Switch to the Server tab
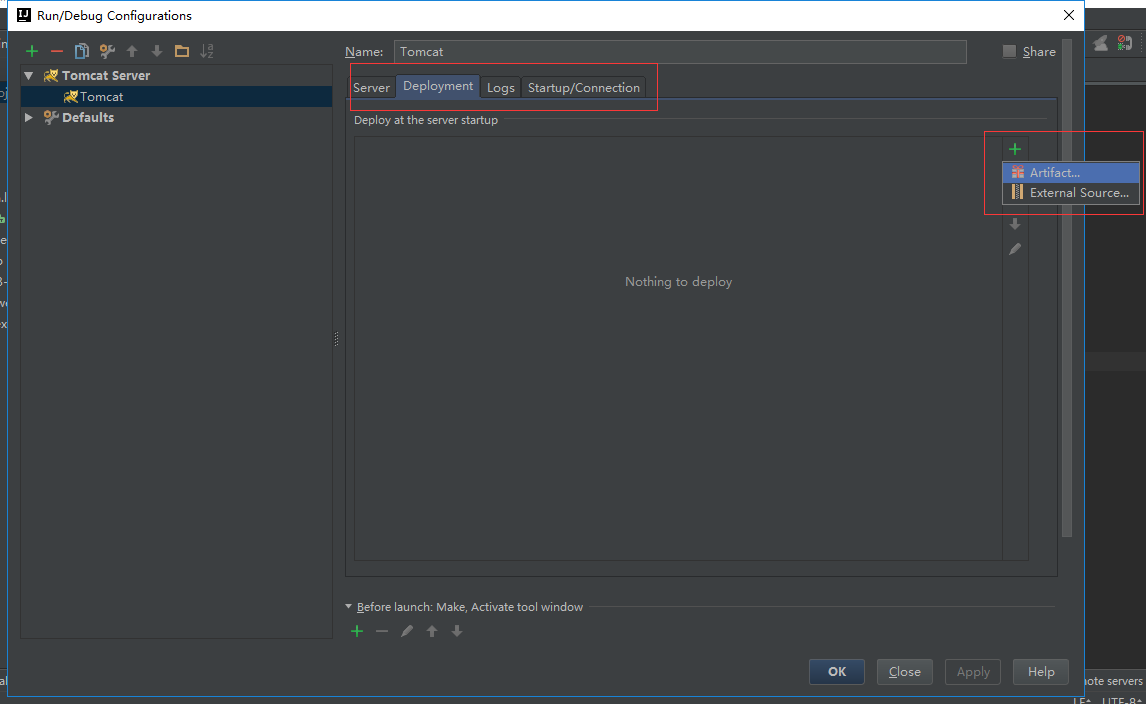This screenshot has height=704, width=1146. pos(371,88)
